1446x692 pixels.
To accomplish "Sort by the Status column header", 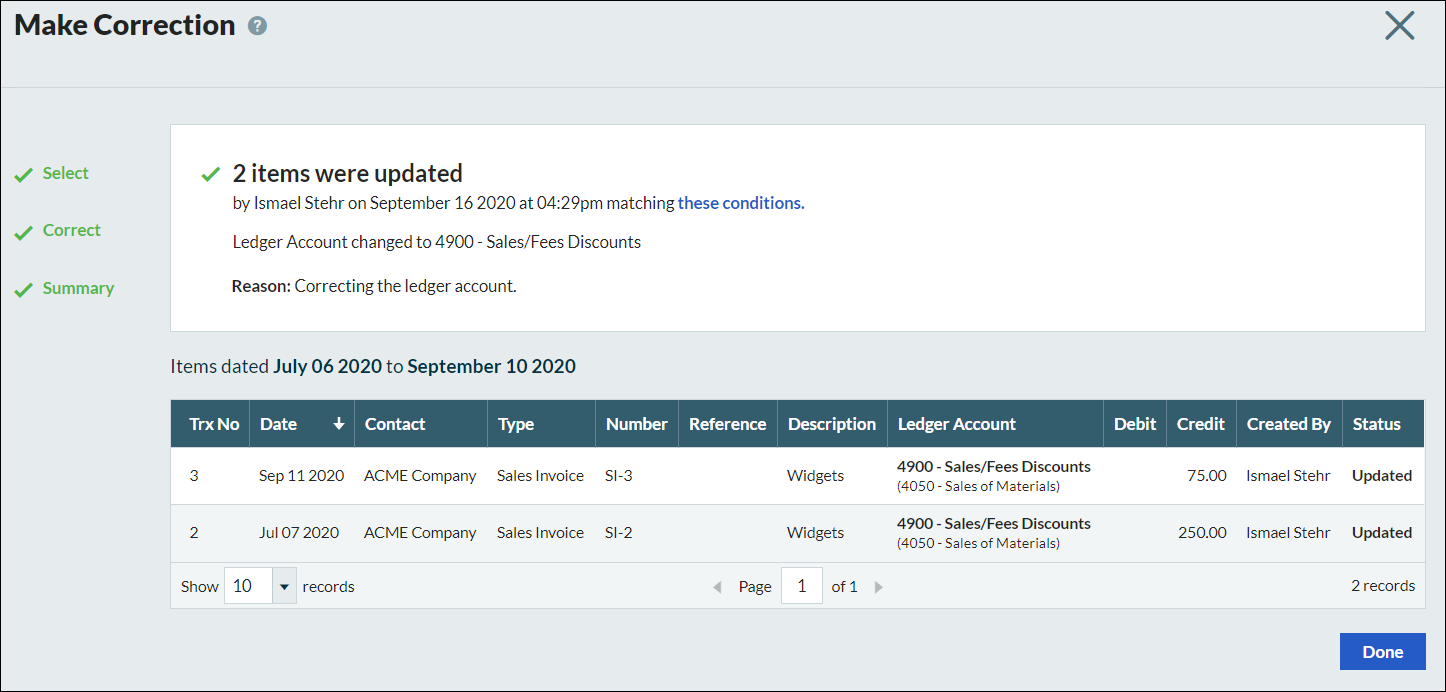I will coord(1376,424).
